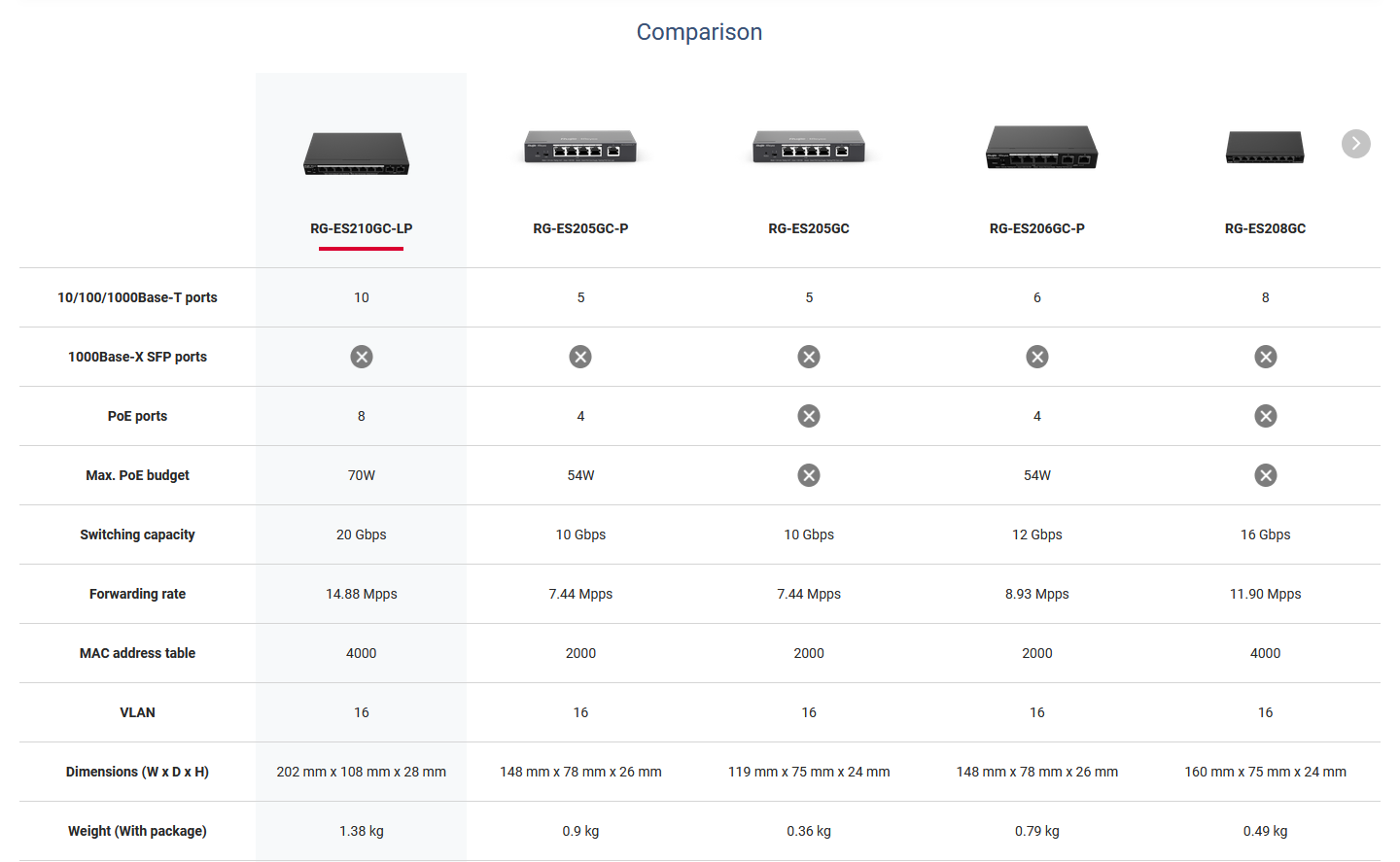Image resolution: width=1400 pixels, height=862 pixels.
Task: Click the 54W budget value for RG-ES206GC-P
Action: click(1037, 475)
